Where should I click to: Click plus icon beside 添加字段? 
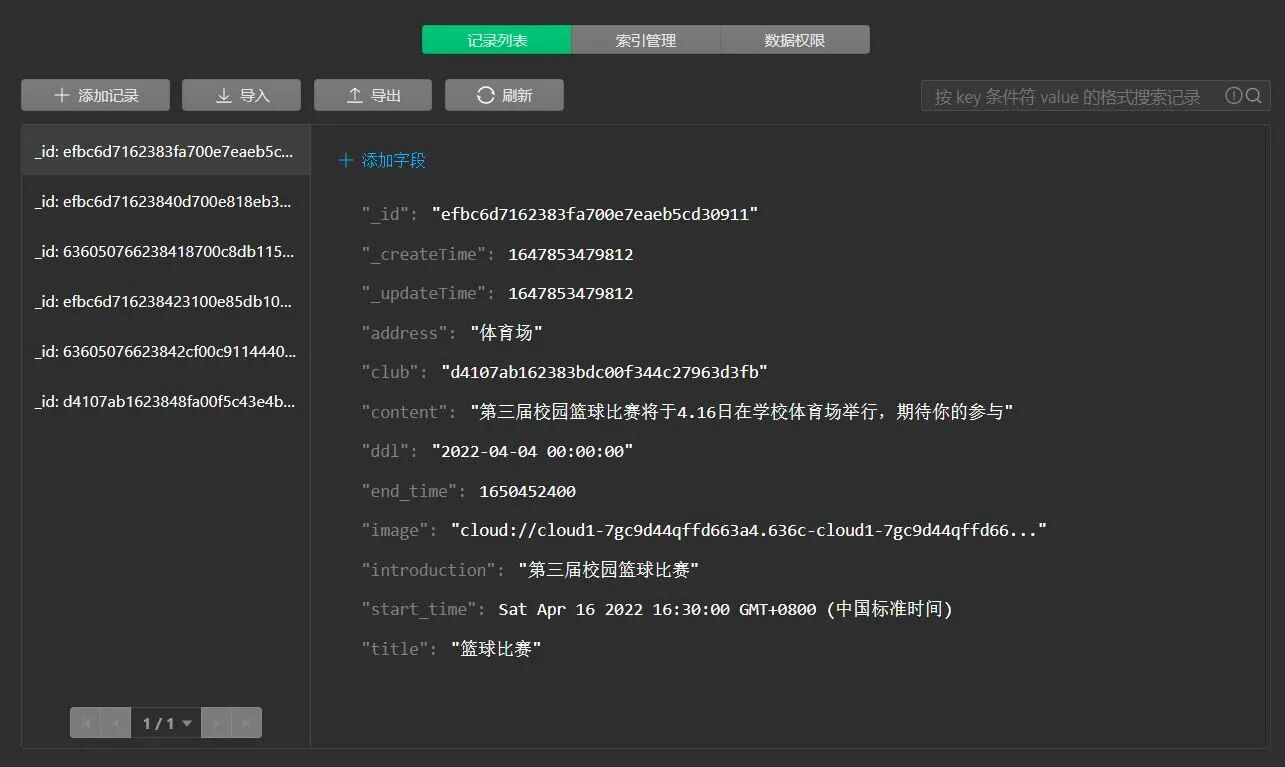(x=346, y=160)
